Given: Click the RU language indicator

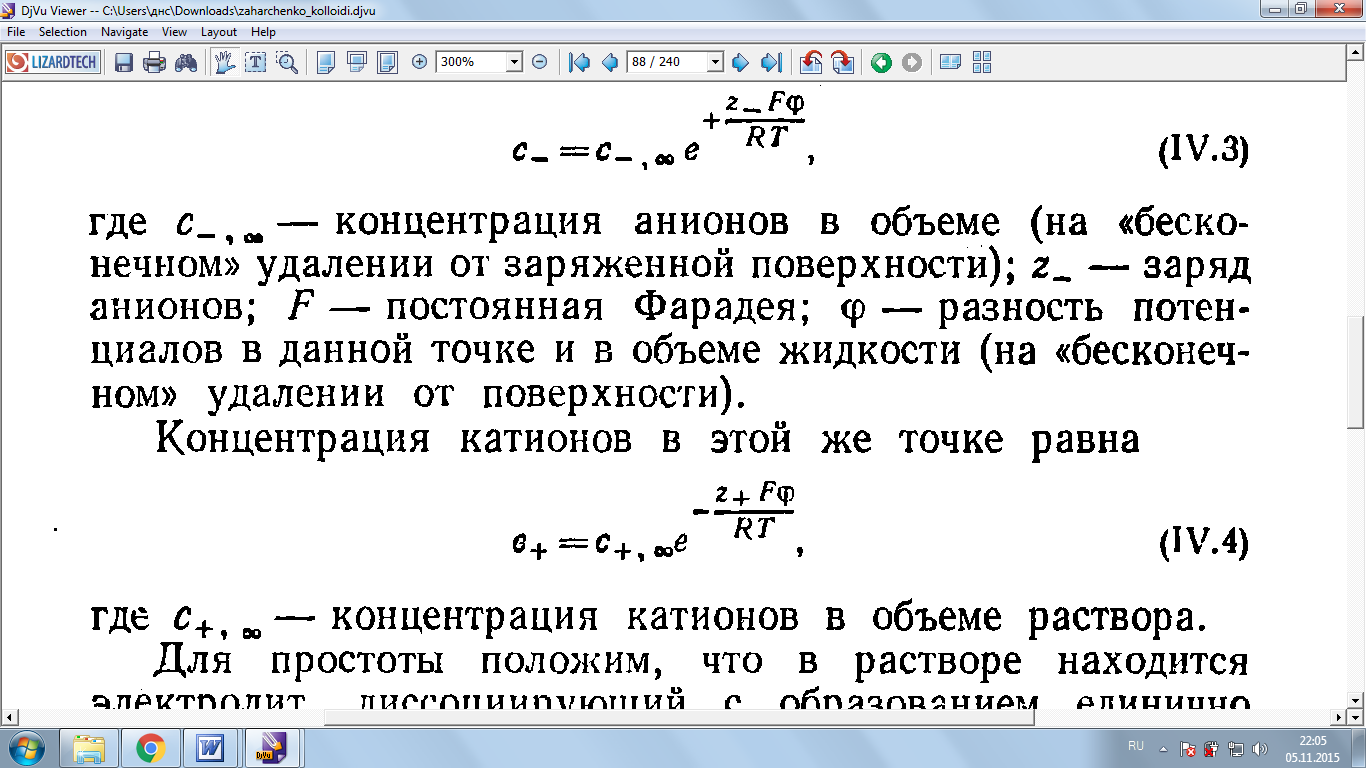Looking at the screenshot, I should [x=1136, y=746].
